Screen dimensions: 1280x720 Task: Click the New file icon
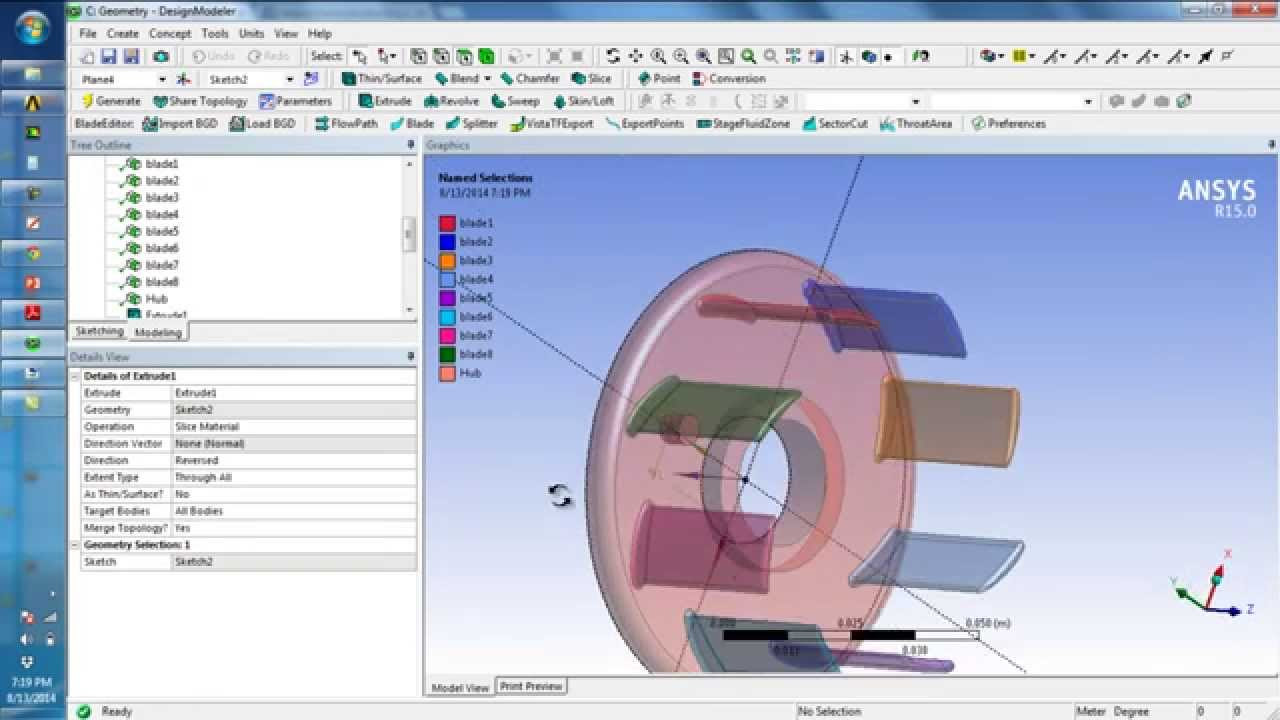pyautogui.click(x=87, y=56)
